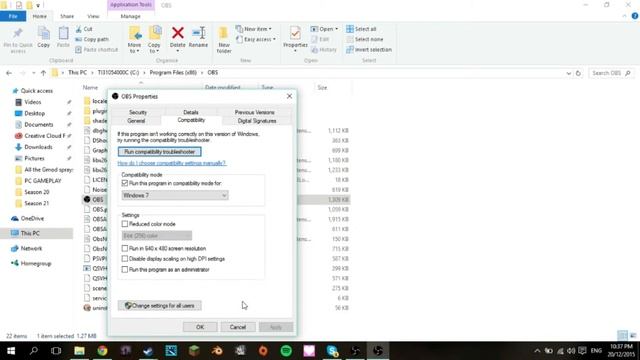Go up one folder level arrow
The height and width of the screenshot is (360, 640).
point(43,73)
